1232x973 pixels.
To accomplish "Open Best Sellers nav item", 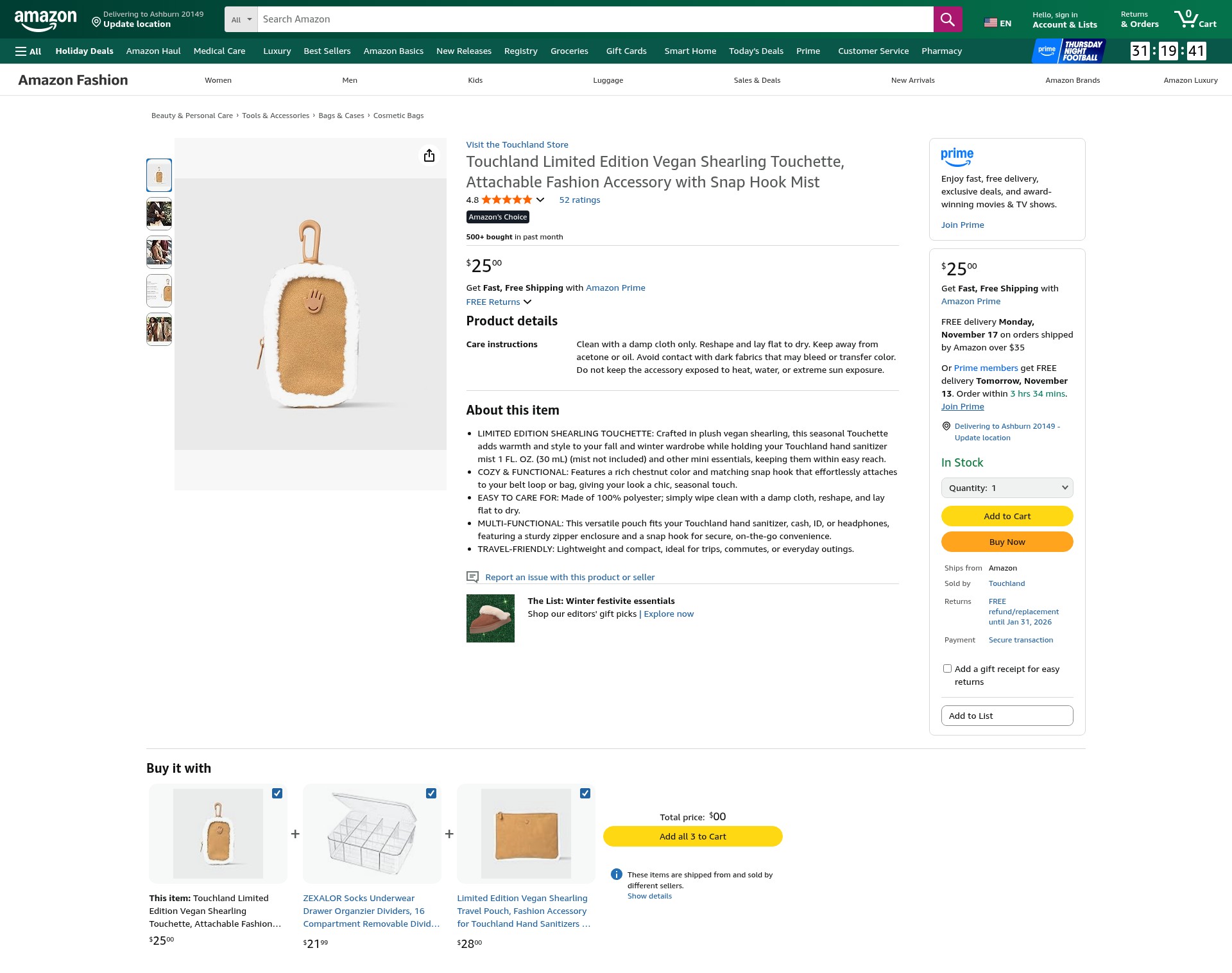I will tap(327, 51).
